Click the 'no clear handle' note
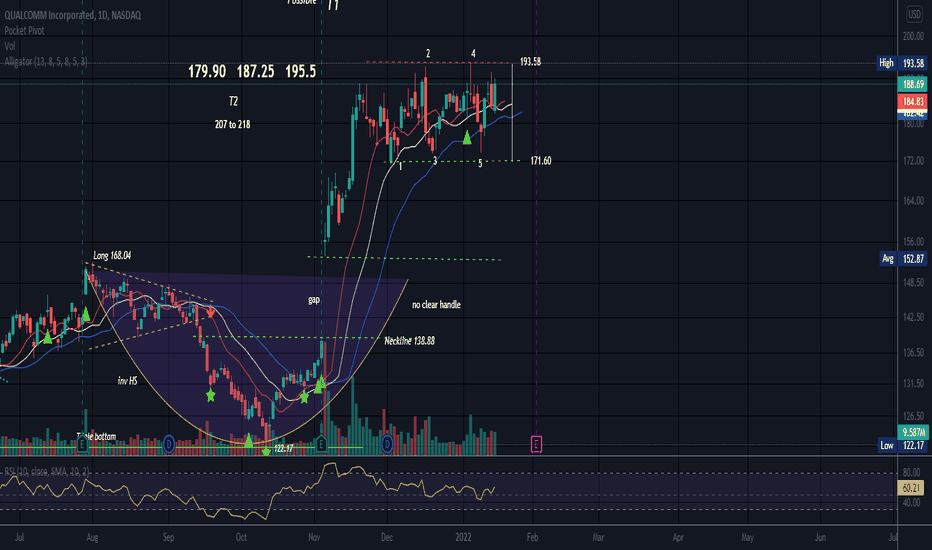 pos(436,304)
